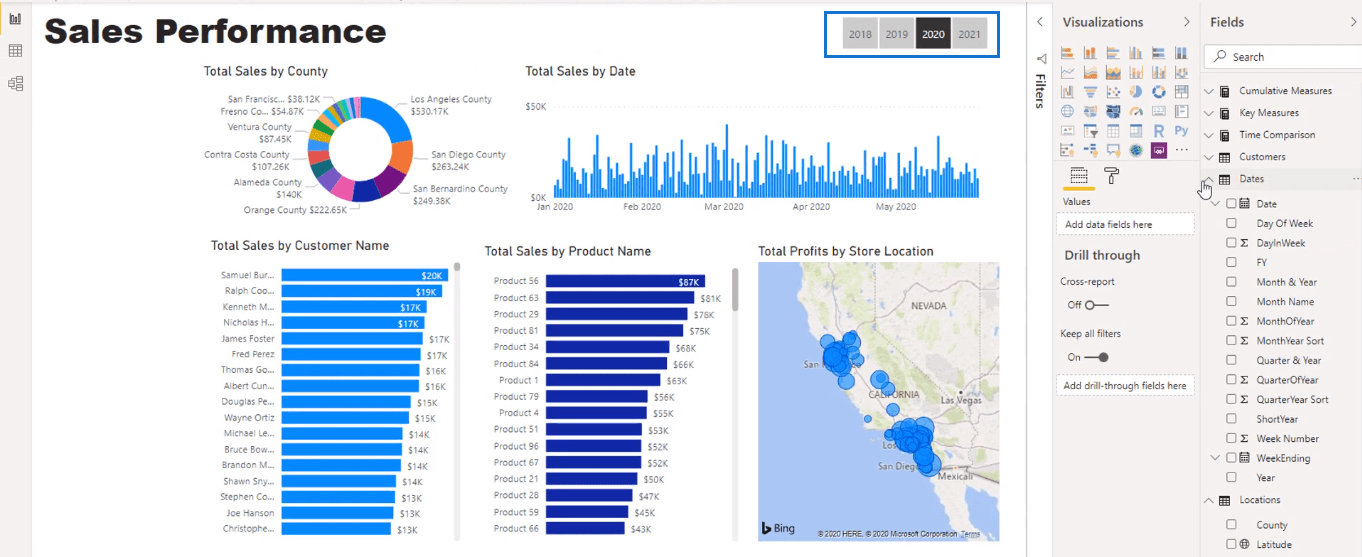Select 2018 in the year slicer
The height and width of the screenshot is (557, 1362).
pos(859,34)
